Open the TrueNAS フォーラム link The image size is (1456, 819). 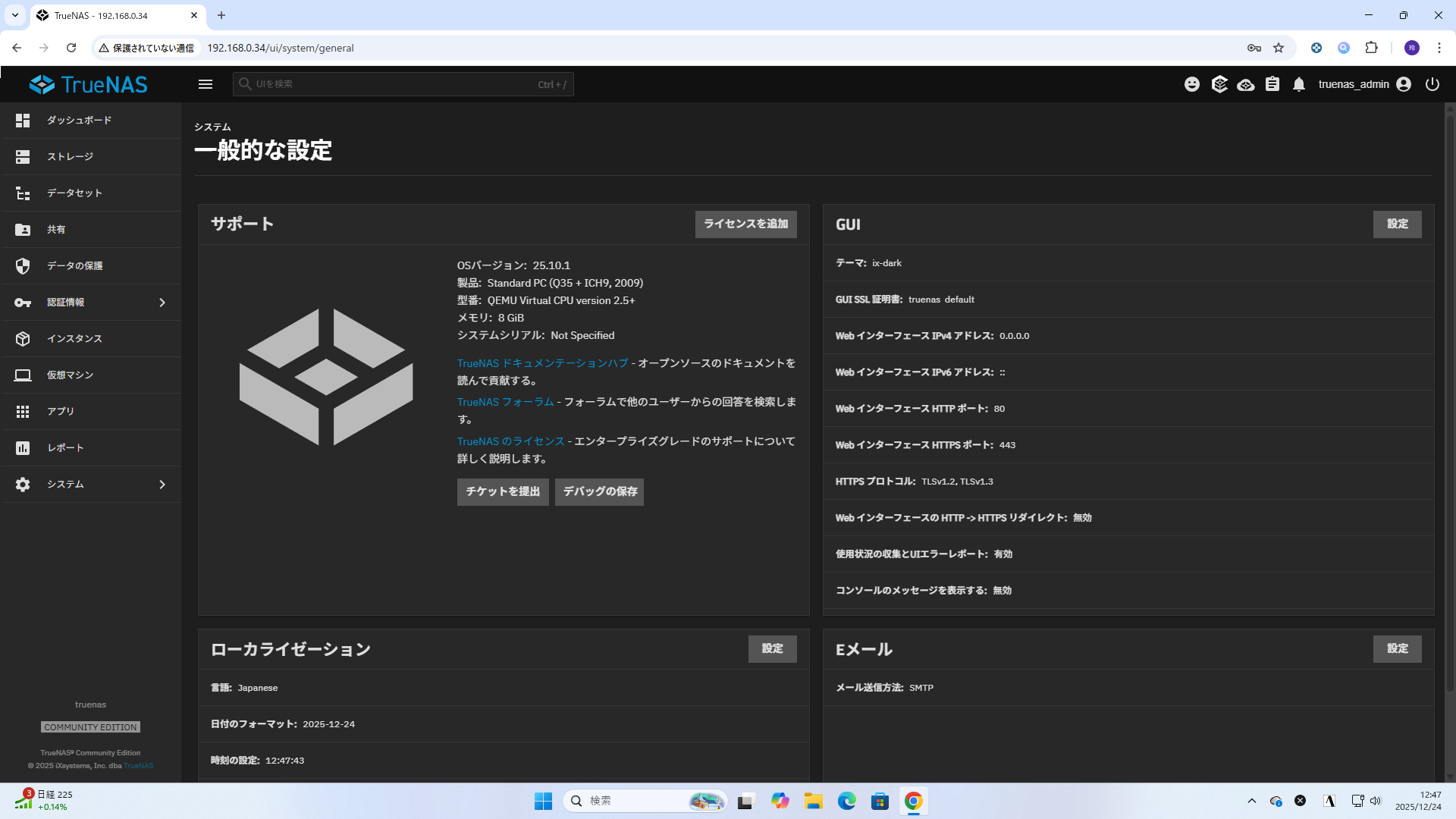point(505,402)
